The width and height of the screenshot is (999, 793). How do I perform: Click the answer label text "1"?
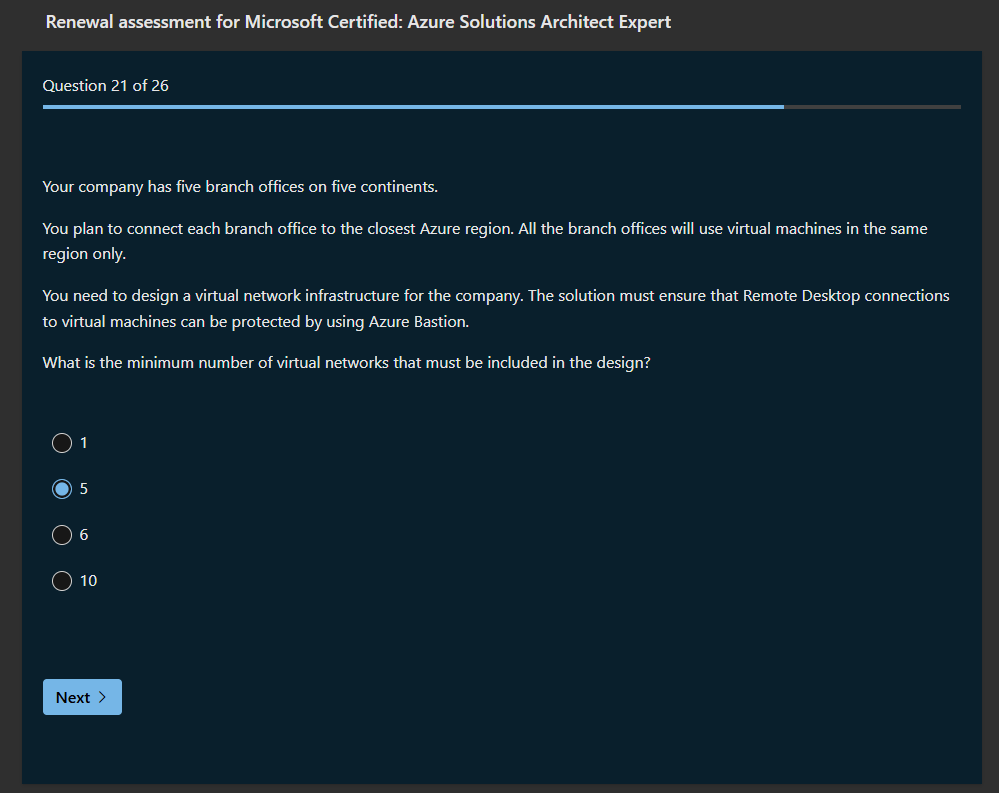(x=84, y=443)
